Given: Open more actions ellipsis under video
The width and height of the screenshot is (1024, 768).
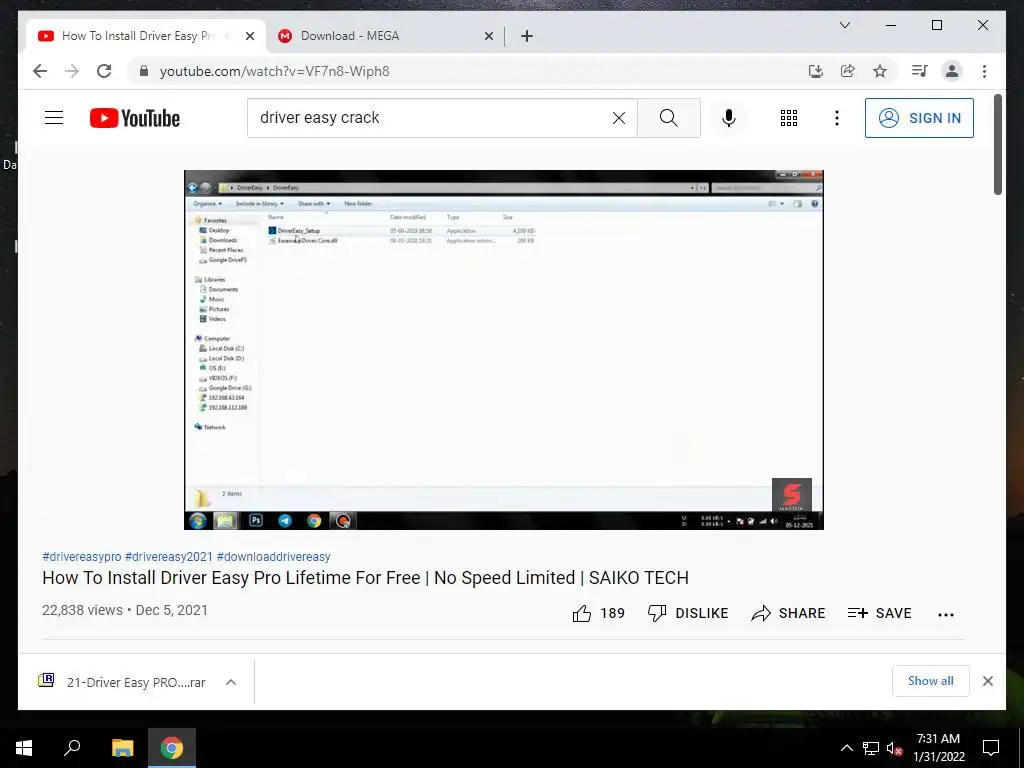Looking at the screenshot, I should 946,614.
